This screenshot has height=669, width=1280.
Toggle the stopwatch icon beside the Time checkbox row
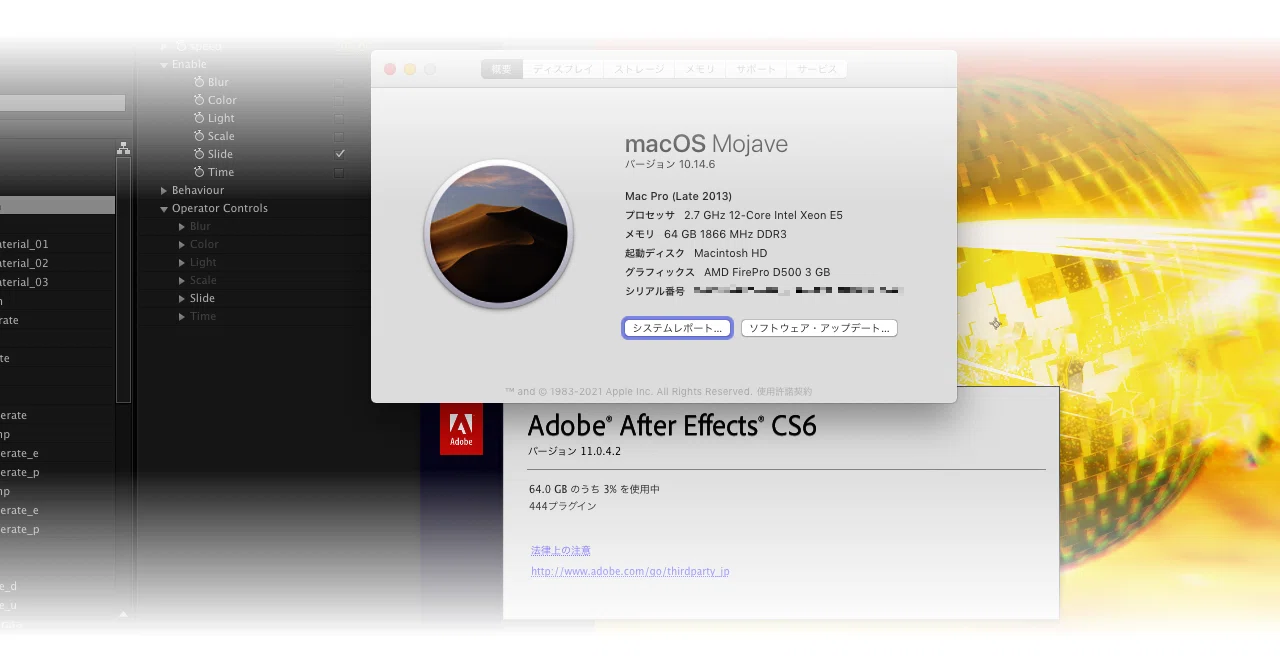pos(199,172)
